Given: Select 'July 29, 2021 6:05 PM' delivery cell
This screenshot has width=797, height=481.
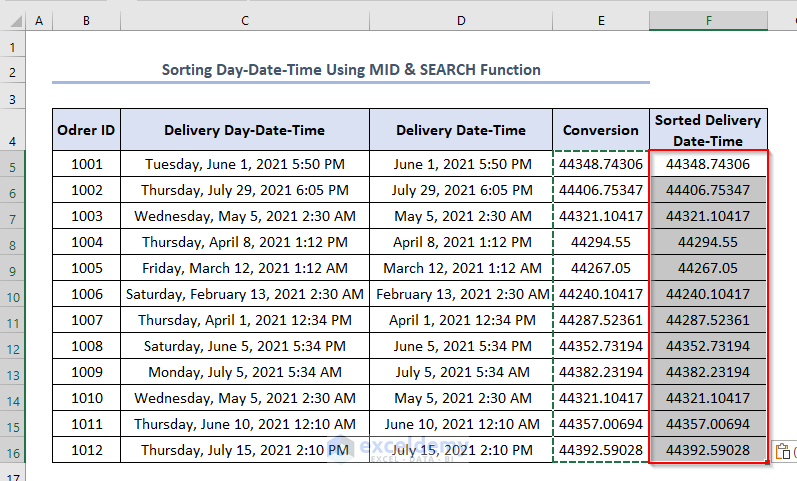Looking at the screenshot, I should [x=460, y=190].
